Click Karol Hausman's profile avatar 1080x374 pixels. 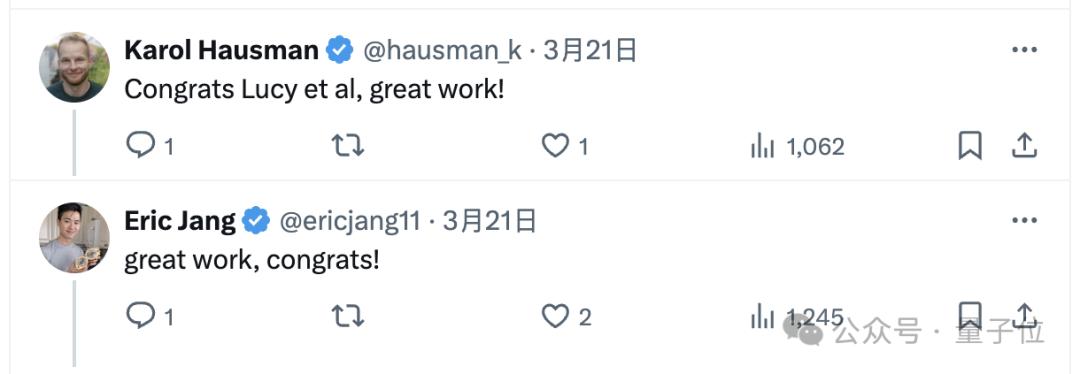(74, 67)
